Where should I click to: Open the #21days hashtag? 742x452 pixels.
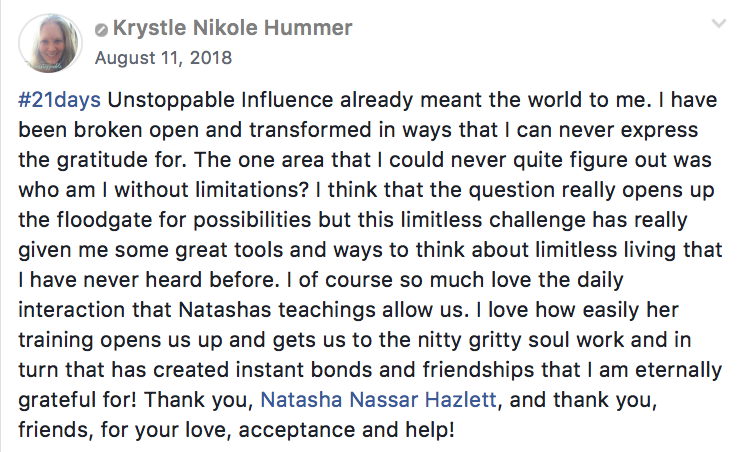(x=60, y=103)
